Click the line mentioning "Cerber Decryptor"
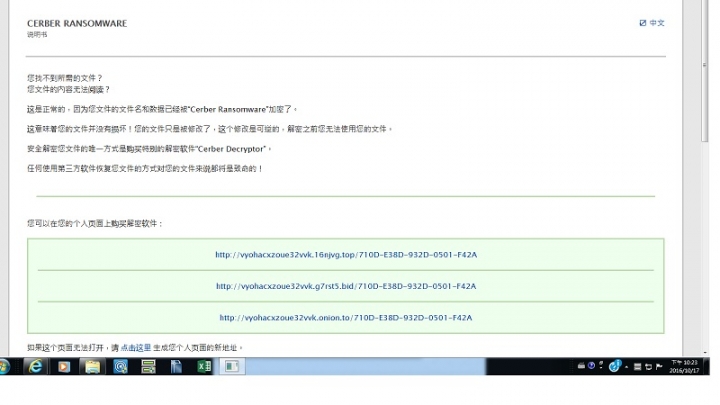 [x=149, y=149]
